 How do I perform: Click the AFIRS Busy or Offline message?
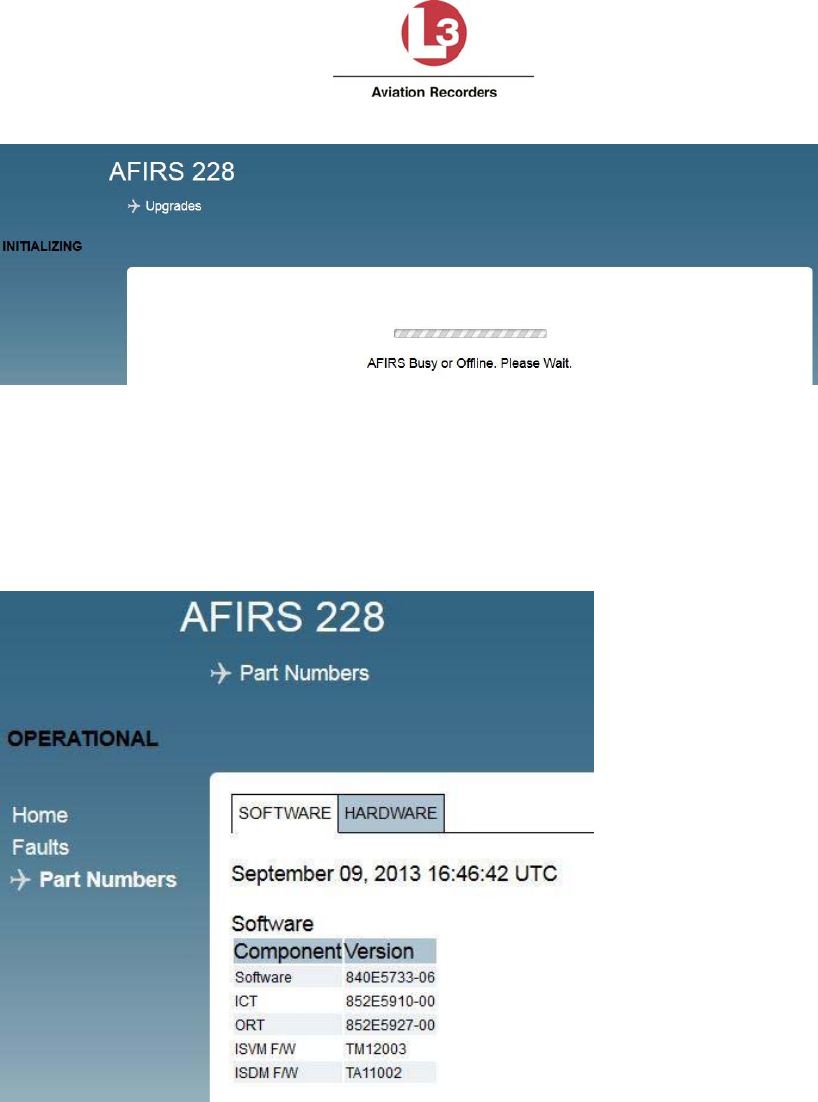click(469, 363)
